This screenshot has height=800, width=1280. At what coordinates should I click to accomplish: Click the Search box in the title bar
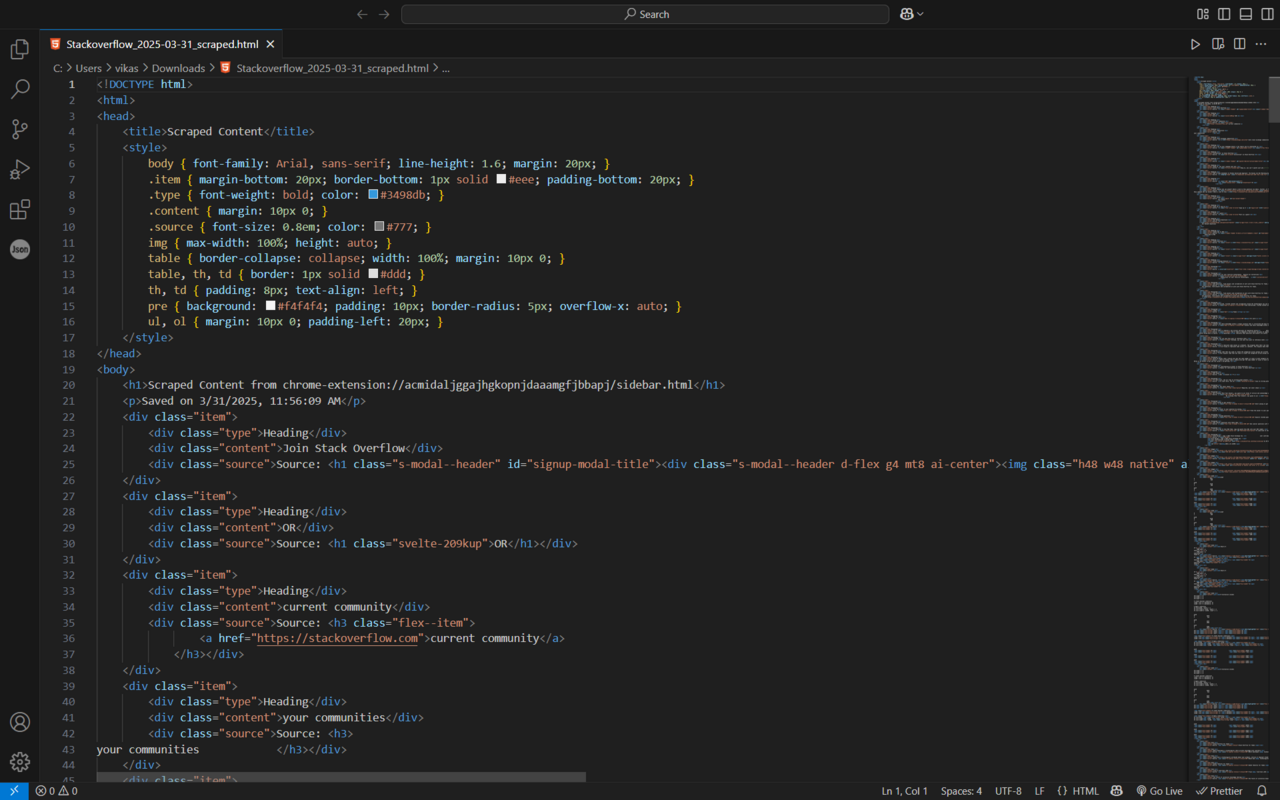point(645,14)
